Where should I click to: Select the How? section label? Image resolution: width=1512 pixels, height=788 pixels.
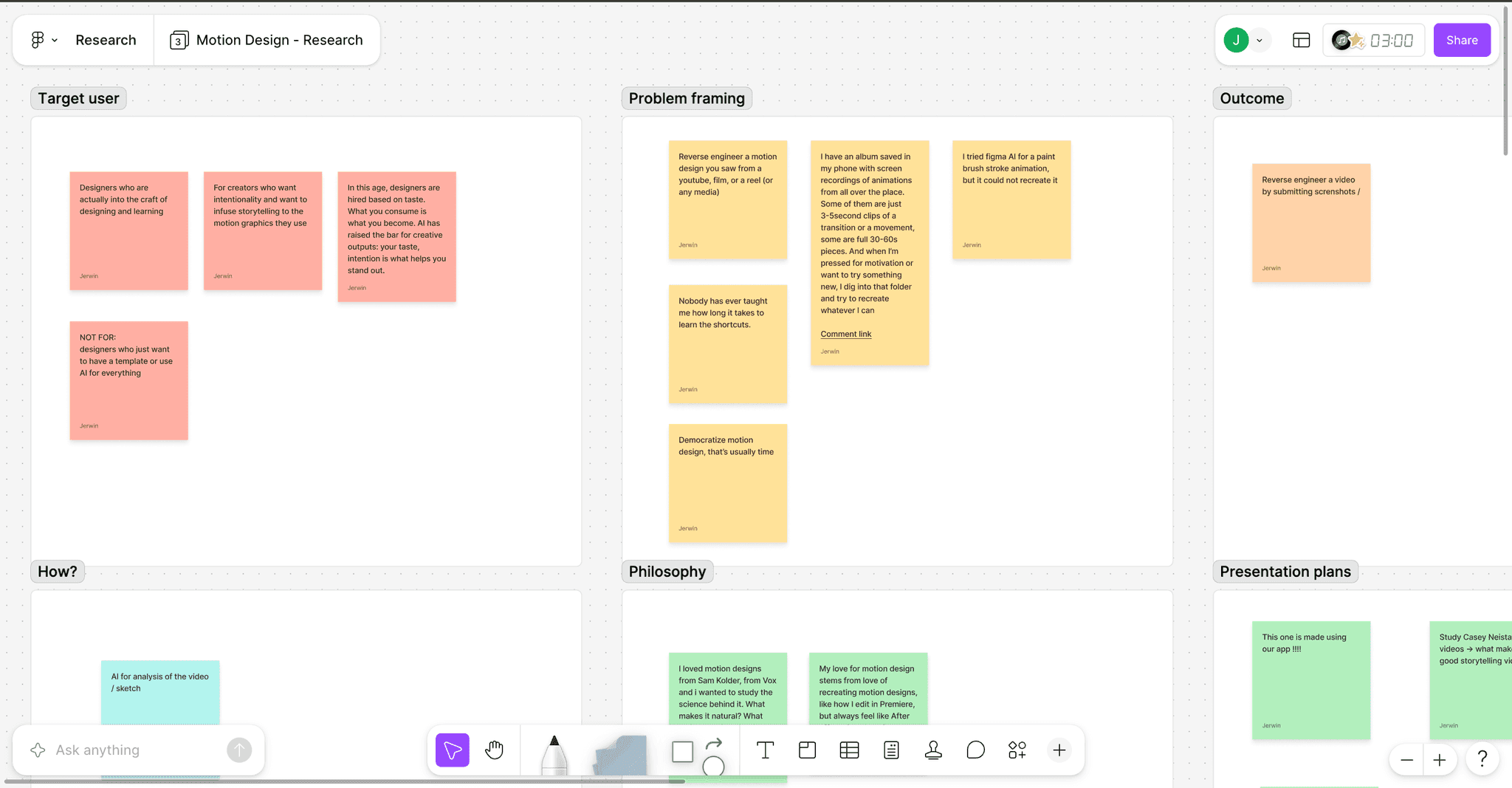click(x=58, y=572)
